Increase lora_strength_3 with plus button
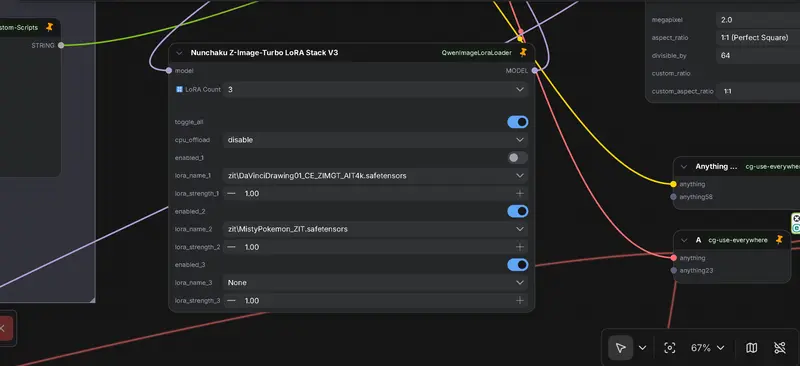 [519, 301]
